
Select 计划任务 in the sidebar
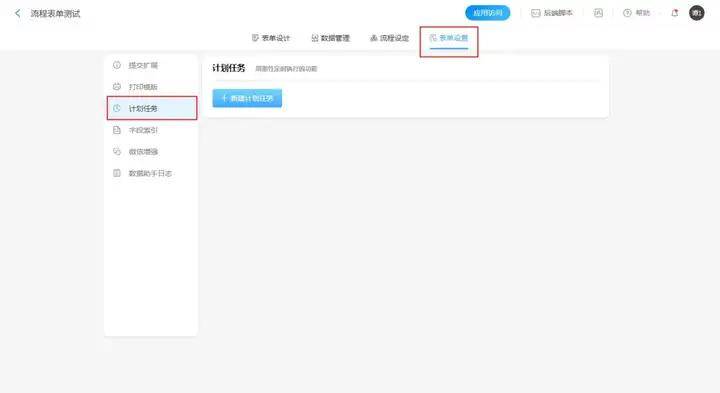coord(152,108)
